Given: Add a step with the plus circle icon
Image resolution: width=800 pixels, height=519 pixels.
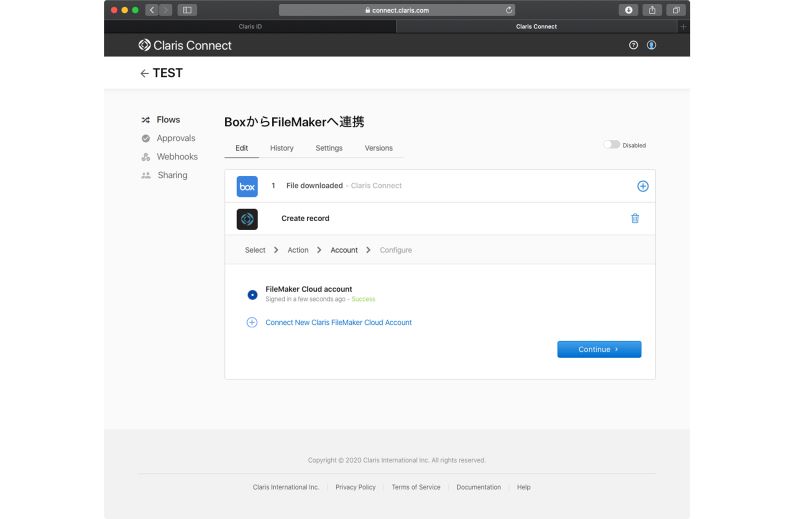Looking at the screenshot, I should tap(643, 186).
